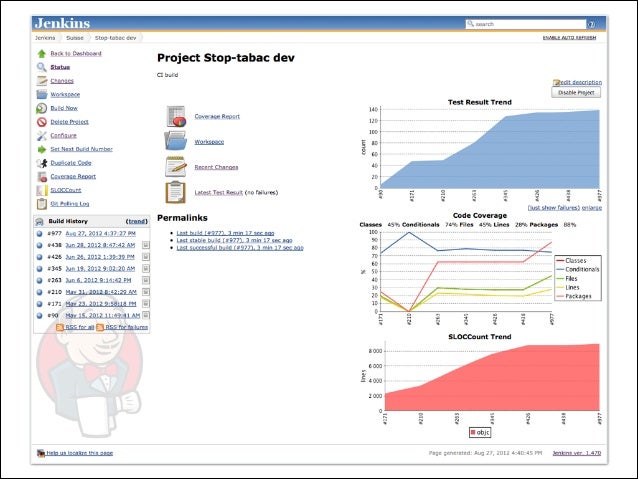Open the Stop-tabac dev breadcrumb item
Viewport: 638px width, 479px height.
pos(116,38)
